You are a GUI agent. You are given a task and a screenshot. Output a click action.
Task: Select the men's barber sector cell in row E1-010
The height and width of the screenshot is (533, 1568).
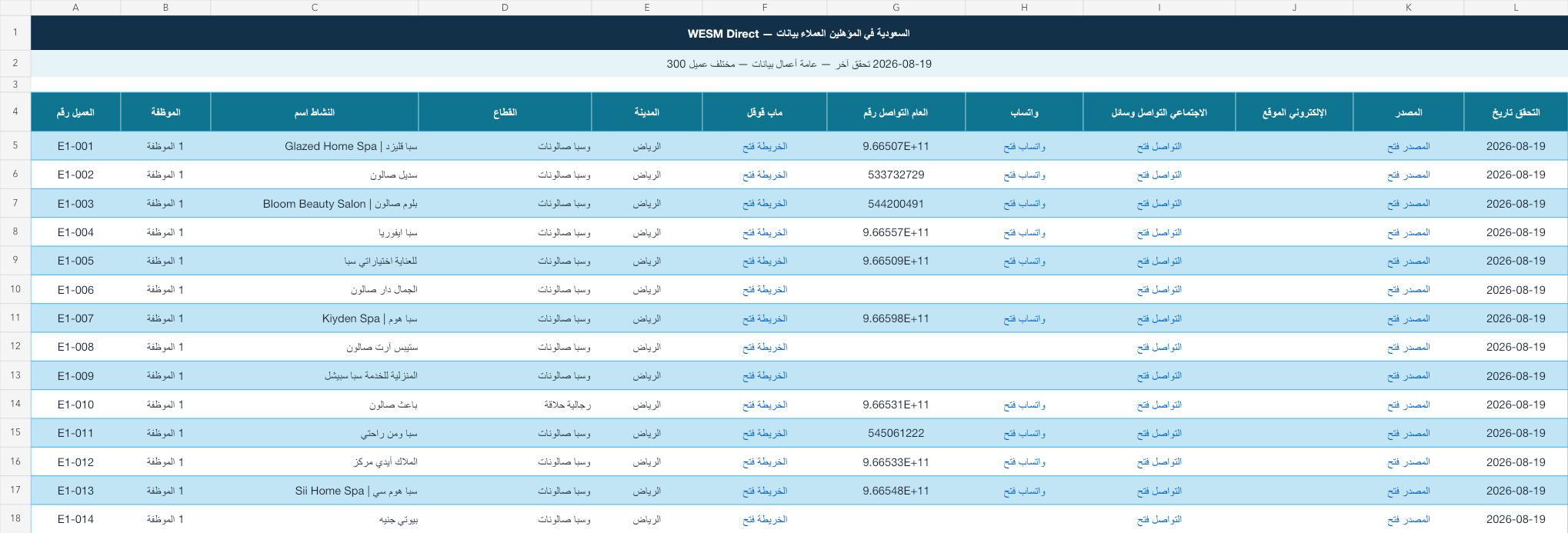tap(505, 405)
